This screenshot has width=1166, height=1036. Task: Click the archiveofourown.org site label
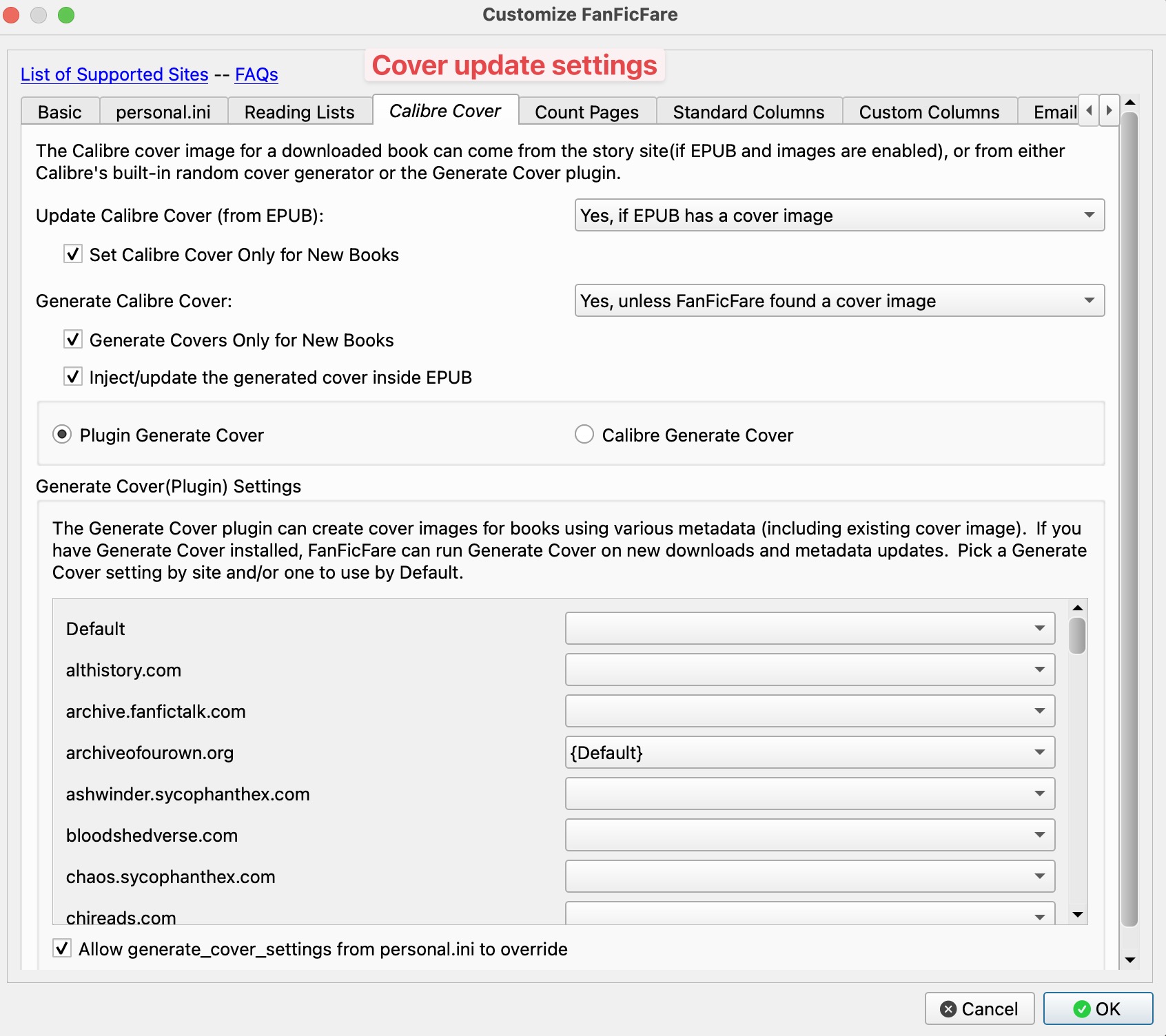tap(150, 752)
